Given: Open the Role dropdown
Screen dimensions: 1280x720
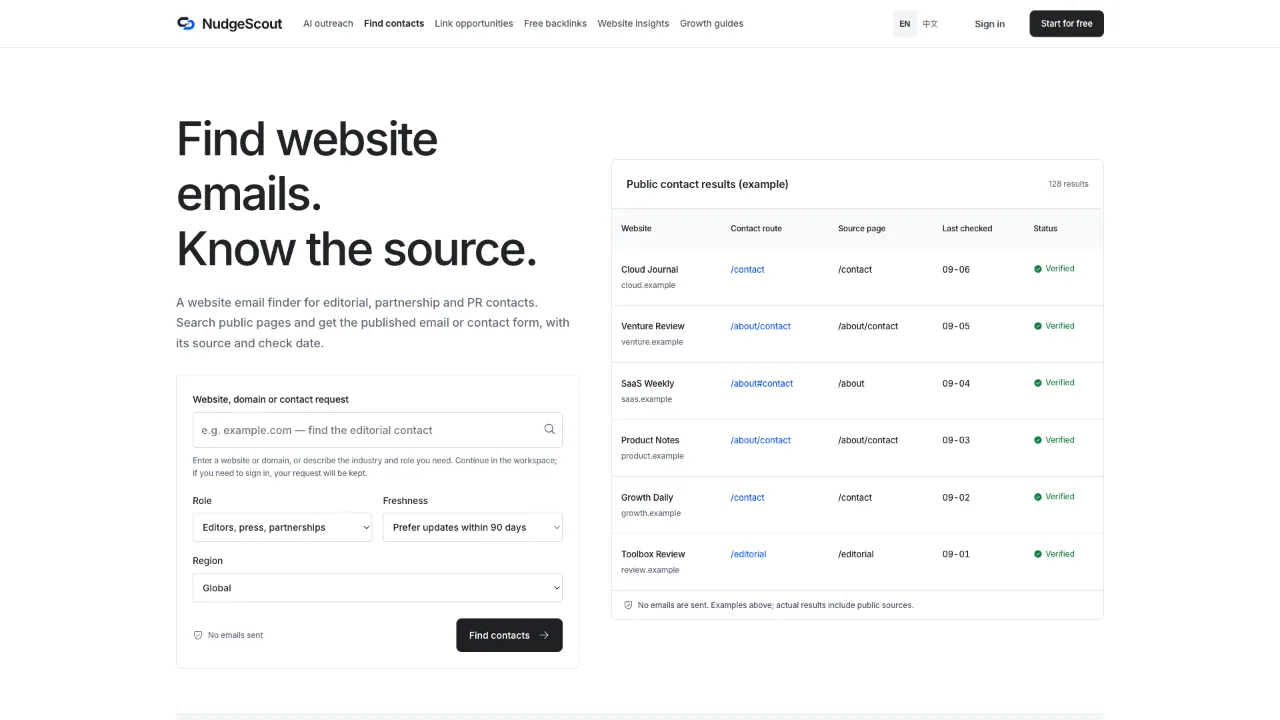Looking at the screenshot, I should 282,527.
